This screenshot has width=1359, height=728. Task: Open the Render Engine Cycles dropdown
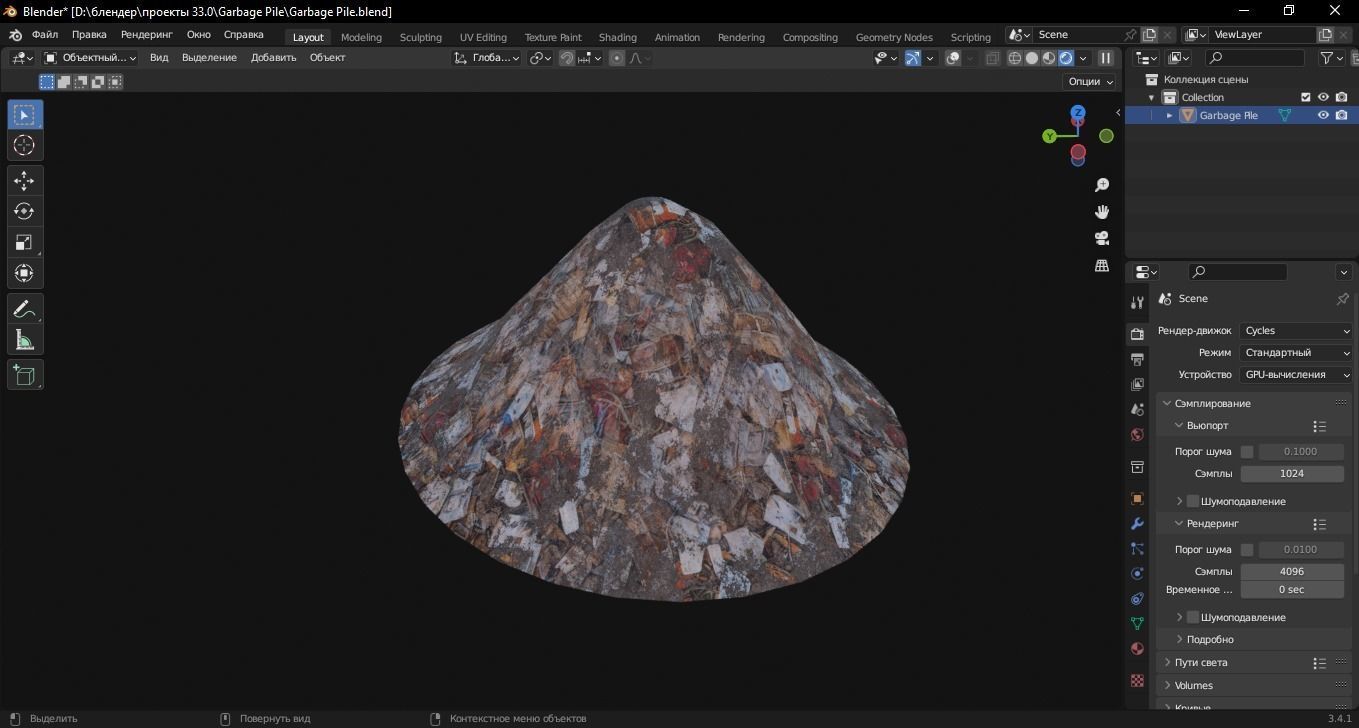(1297, 330)
